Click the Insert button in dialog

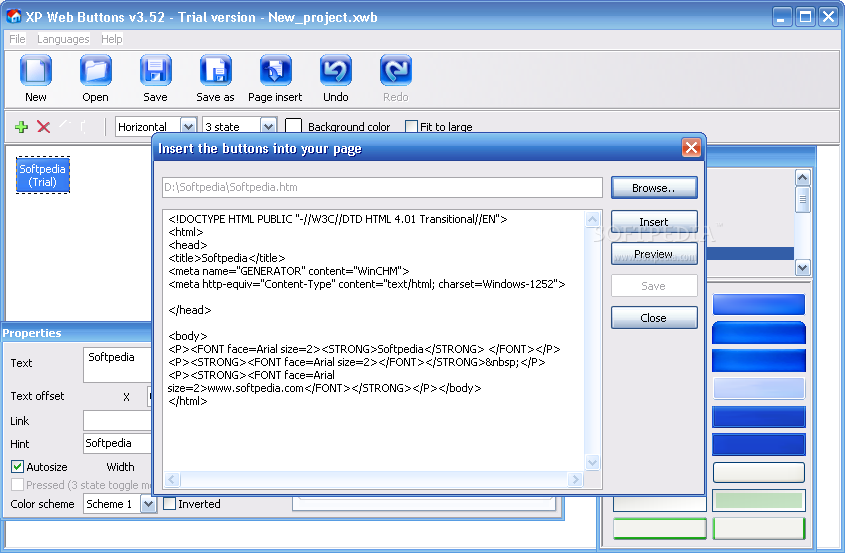tap(654, 222)
